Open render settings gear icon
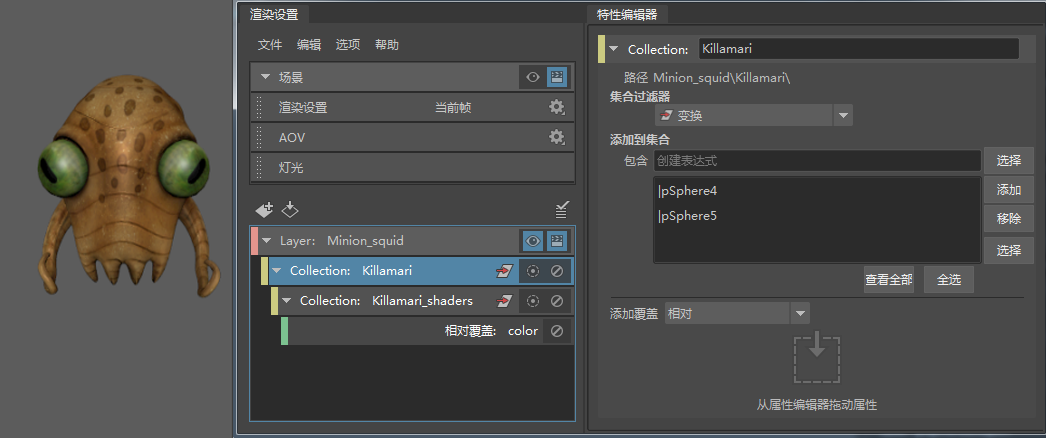1046x438 pixels. 556,107
